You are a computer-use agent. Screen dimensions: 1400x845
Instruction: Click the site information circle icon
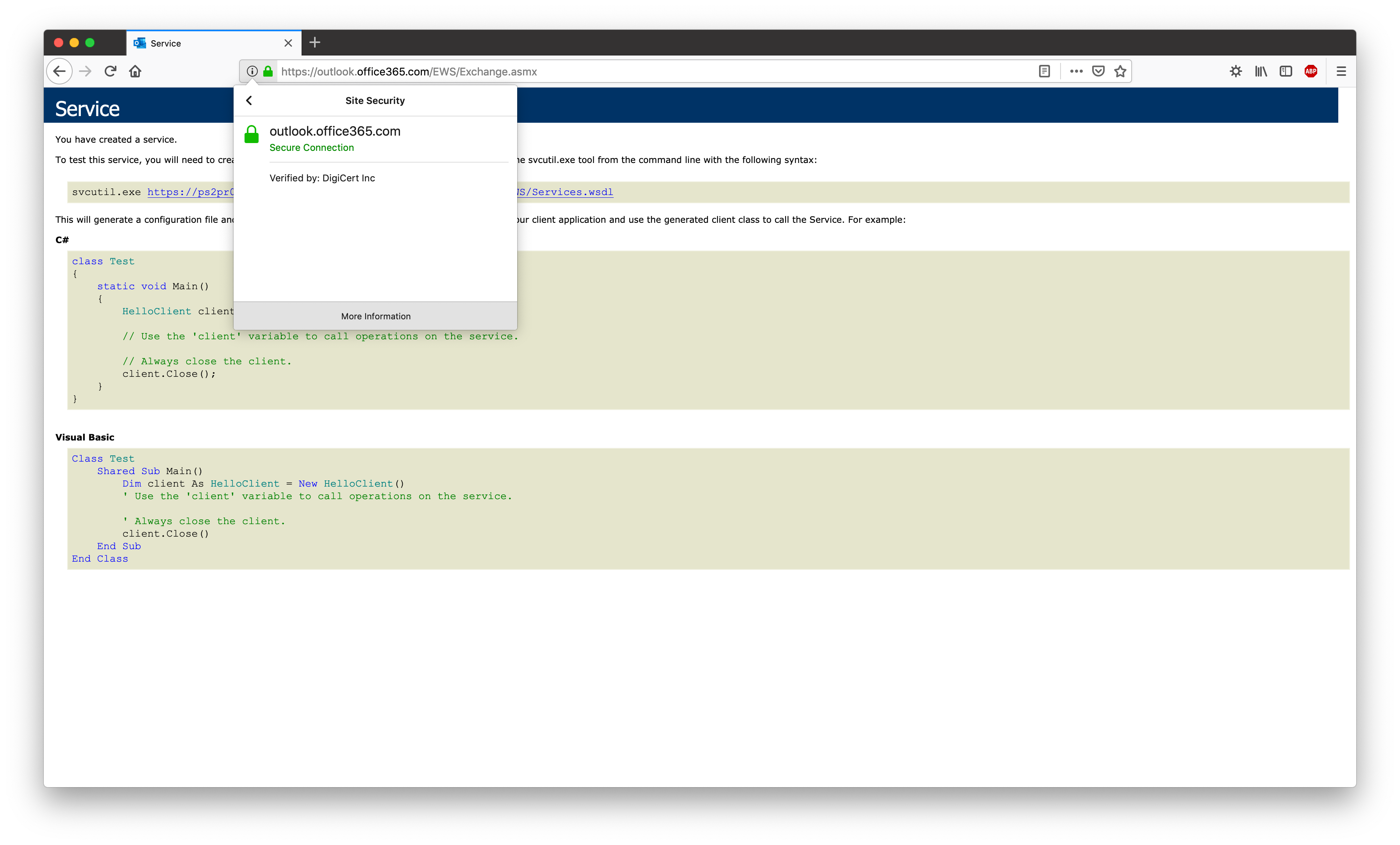(252, 71)
